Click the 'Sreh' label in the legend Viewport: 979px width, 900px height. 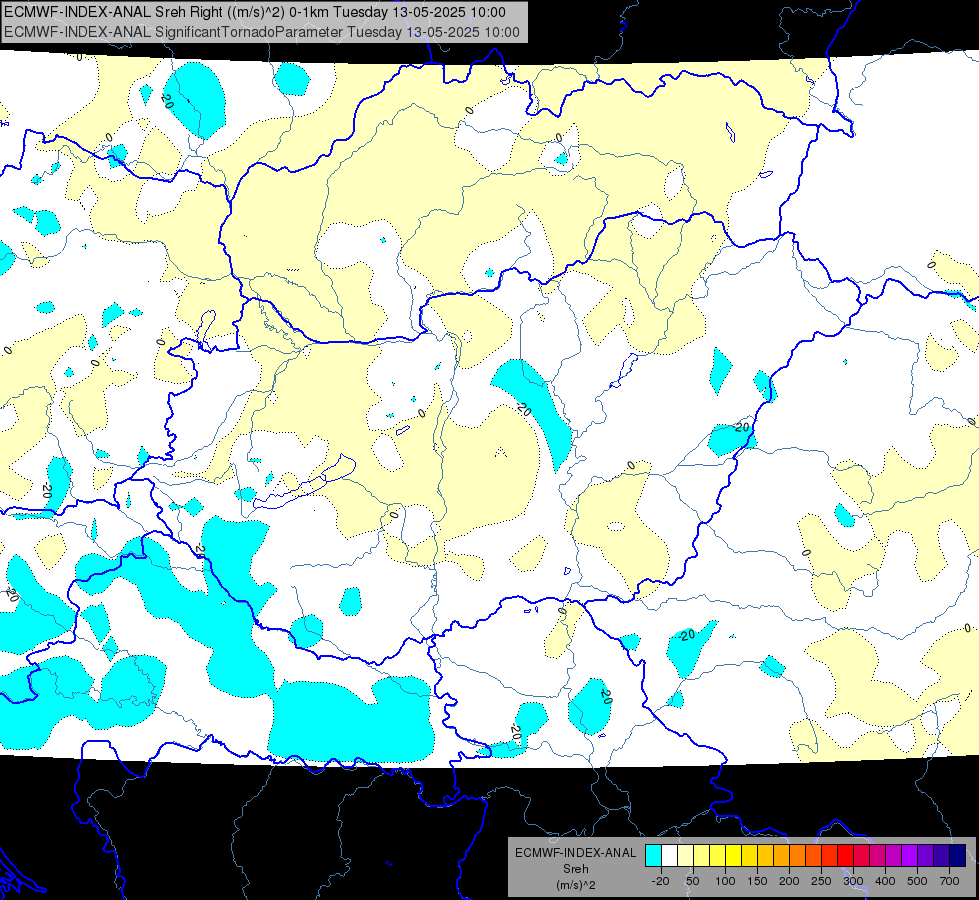[x=575, y=869]
